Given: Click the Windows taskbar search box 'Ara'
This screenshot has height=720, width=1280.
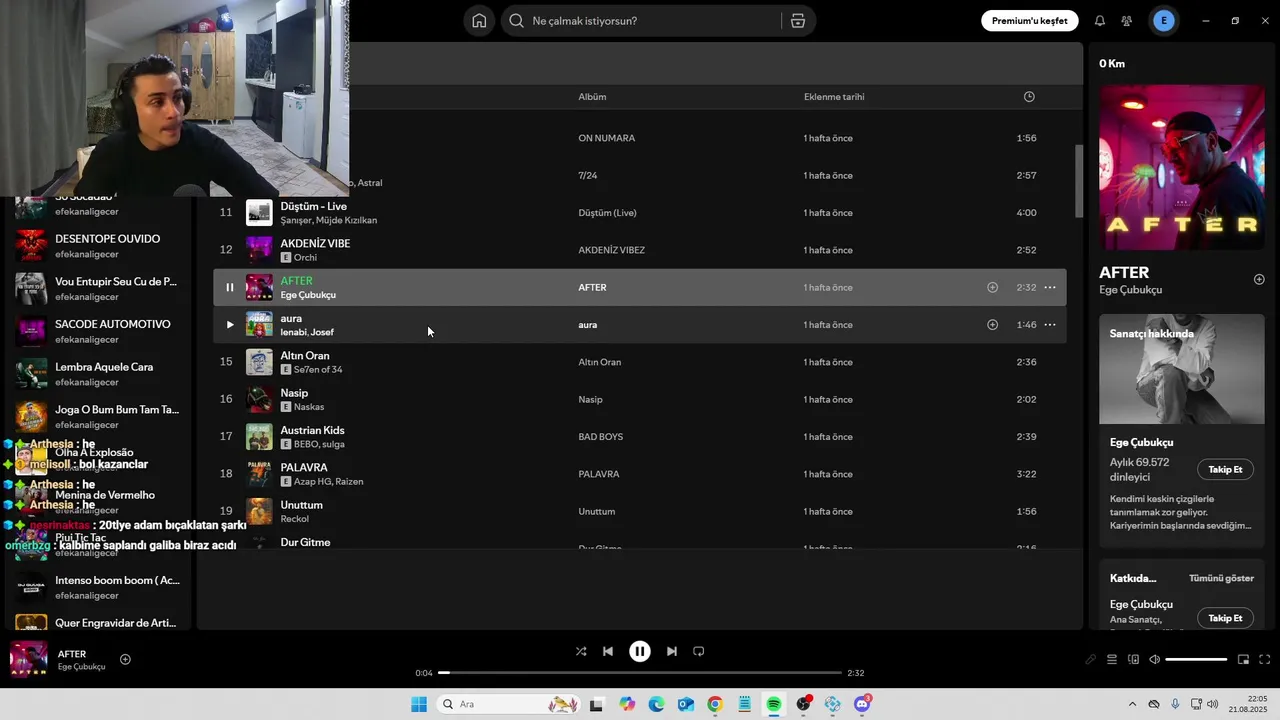Looking at the screenshot, I should (x=509, y=704).
